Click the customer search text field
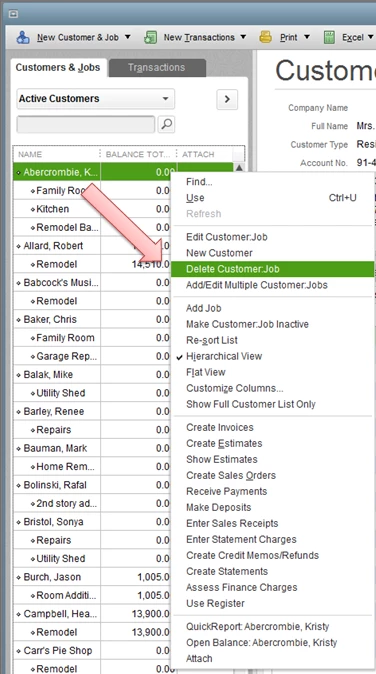376x674 pixels. tap(86, 125)
